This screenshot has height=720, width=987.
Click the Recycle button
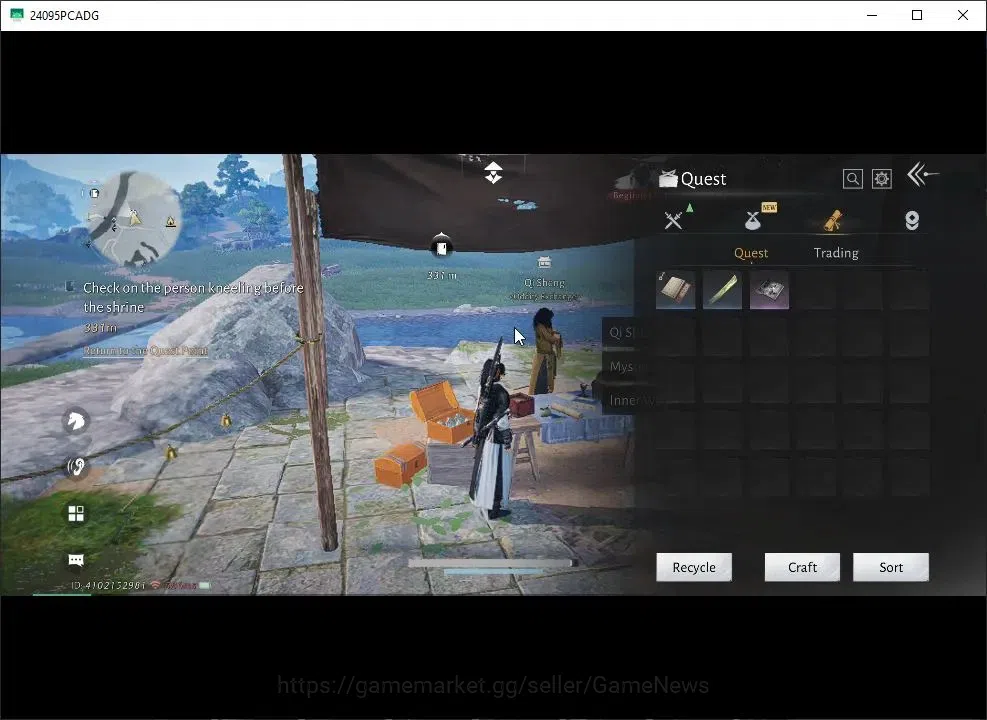694,567
